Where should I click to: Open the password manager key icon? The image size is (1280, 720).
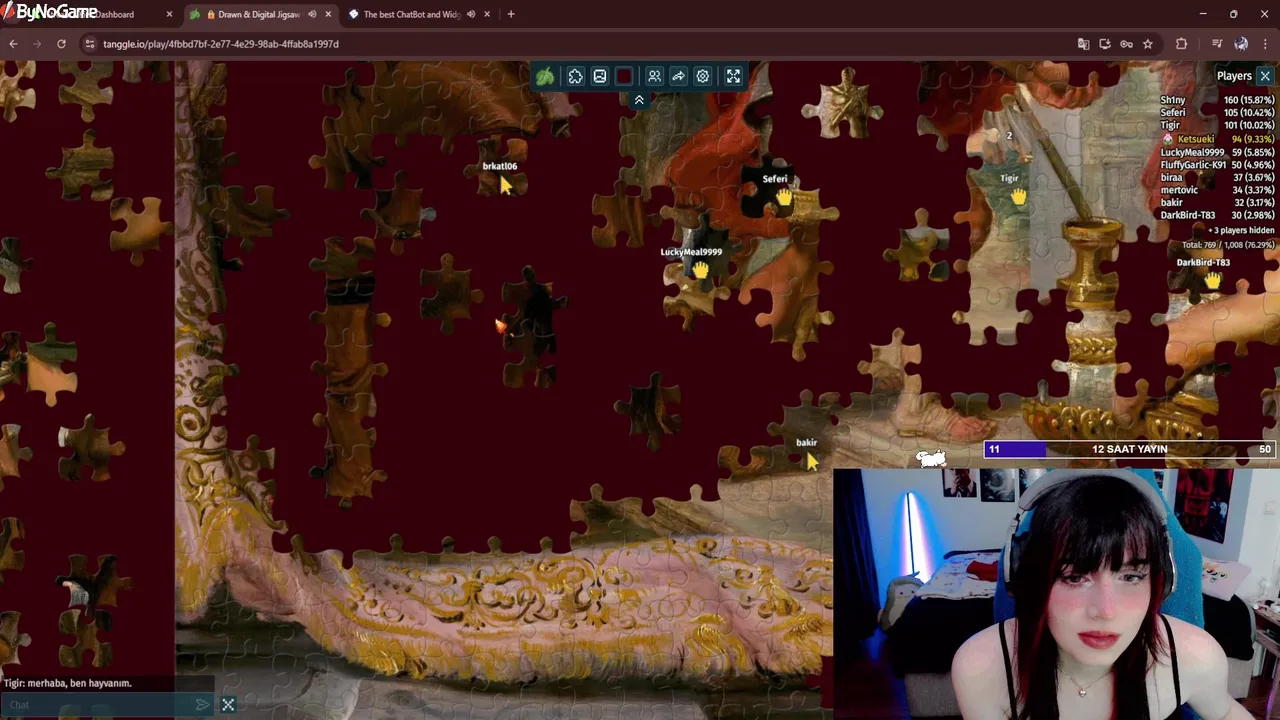[x=1126, y=44]
